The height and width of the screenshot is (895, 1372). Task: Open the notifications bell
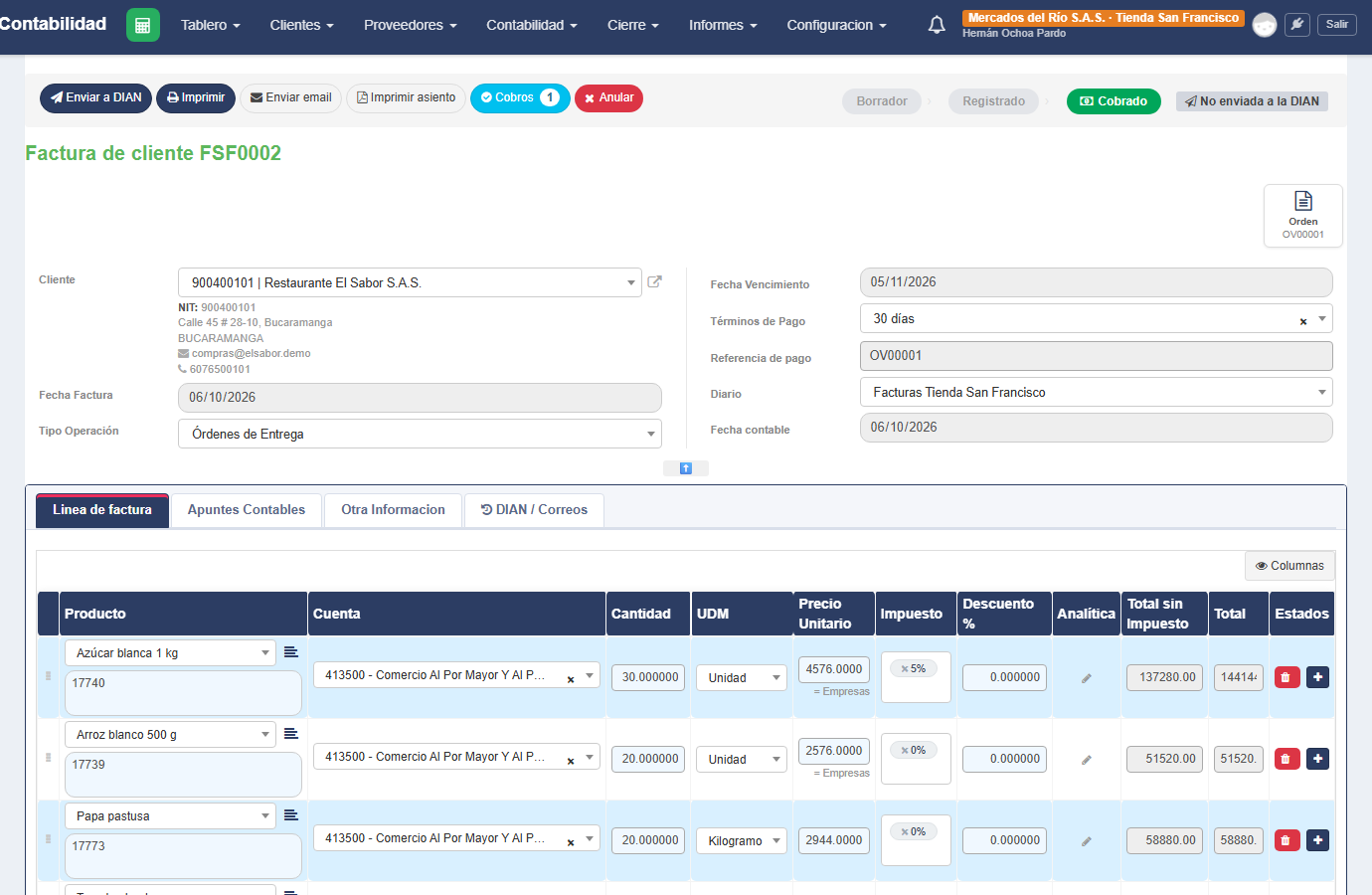[x=937, y=25]
